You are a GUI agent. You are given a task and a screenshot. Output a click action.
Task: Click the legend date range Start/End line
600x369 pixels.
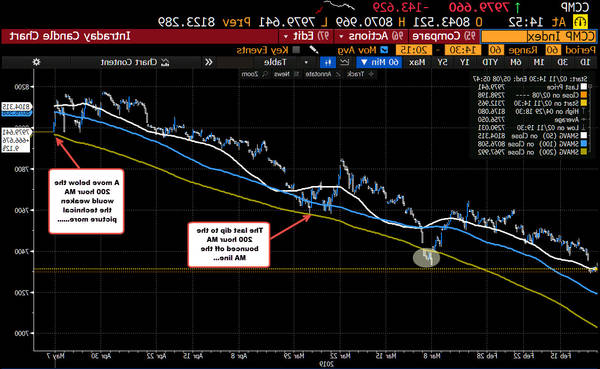click(x=530, y=79)
